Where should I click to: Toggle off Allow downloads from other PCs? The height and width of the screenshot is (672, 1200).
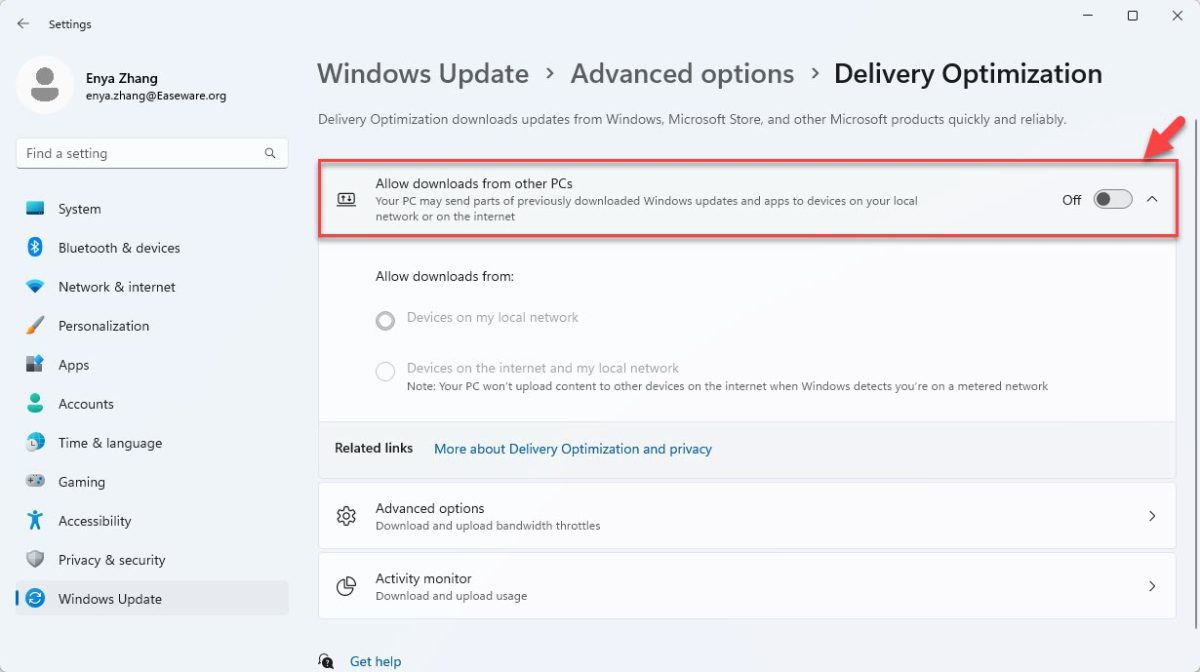(1112, 199)
